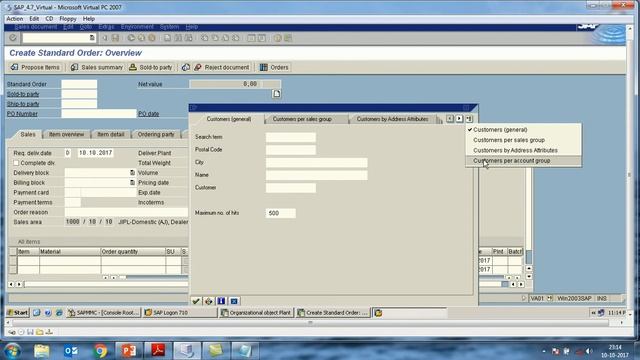Click the Propose items button
The height and width of the screenshot is (360, 640).
(36, 67)
